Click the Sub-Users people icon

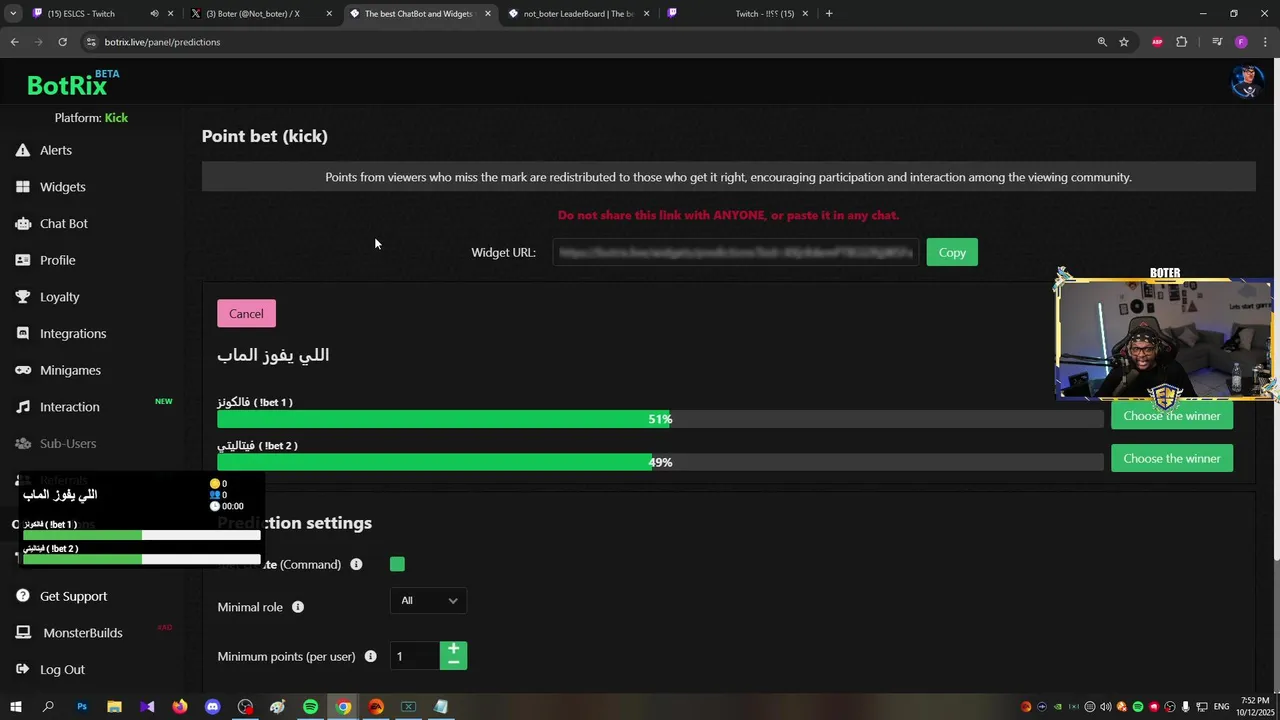(22, 444)
